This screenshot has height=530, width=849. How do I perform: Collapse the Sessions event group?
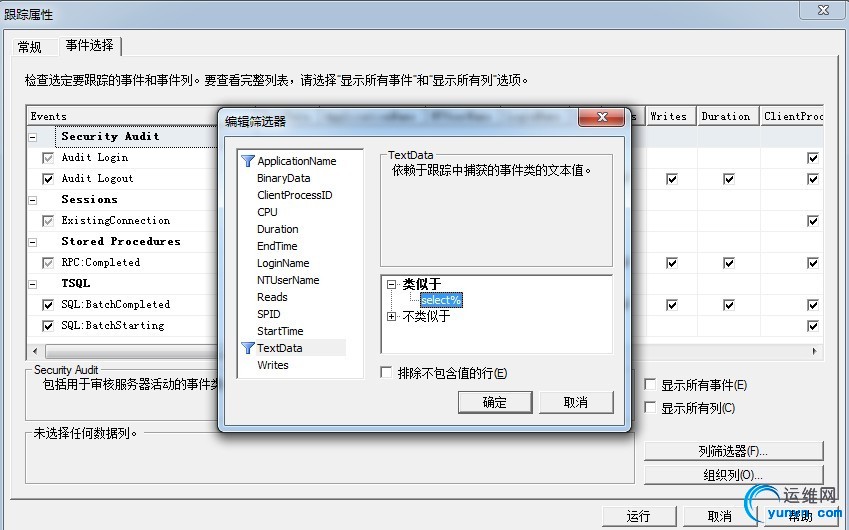32,200
